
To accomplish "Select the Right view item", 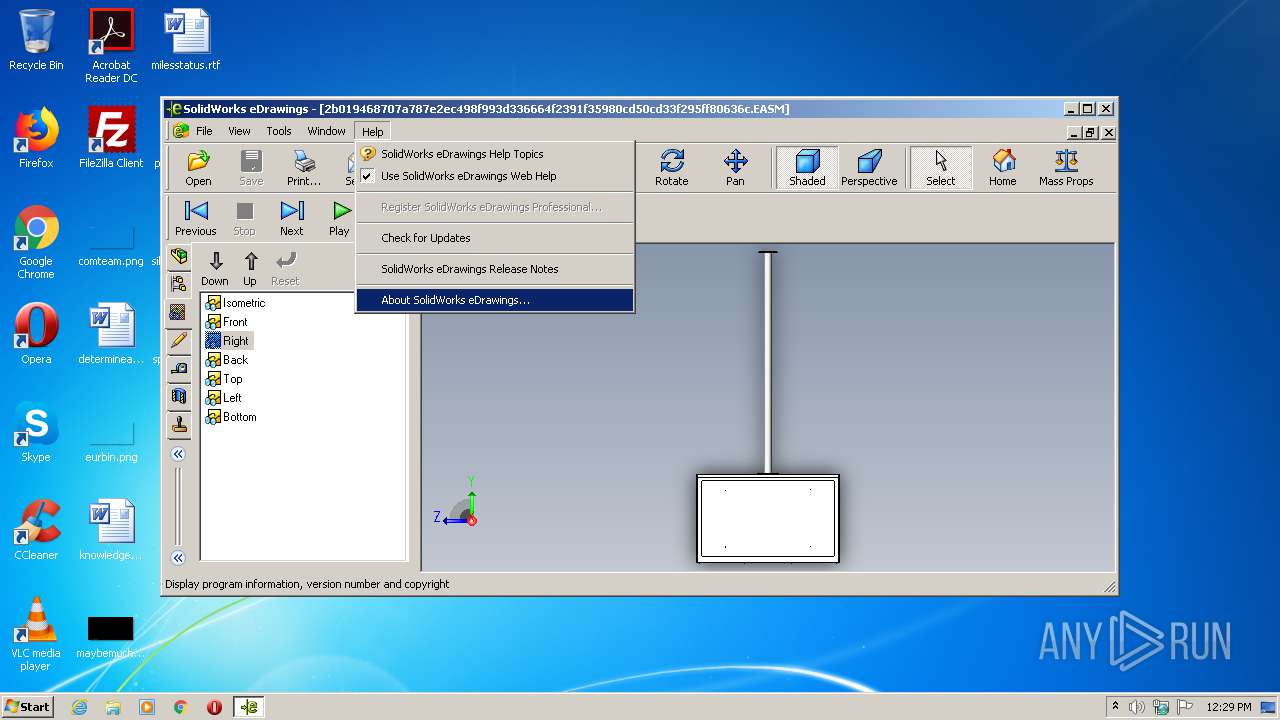I will pyautogui.click(x=227, y=341).
